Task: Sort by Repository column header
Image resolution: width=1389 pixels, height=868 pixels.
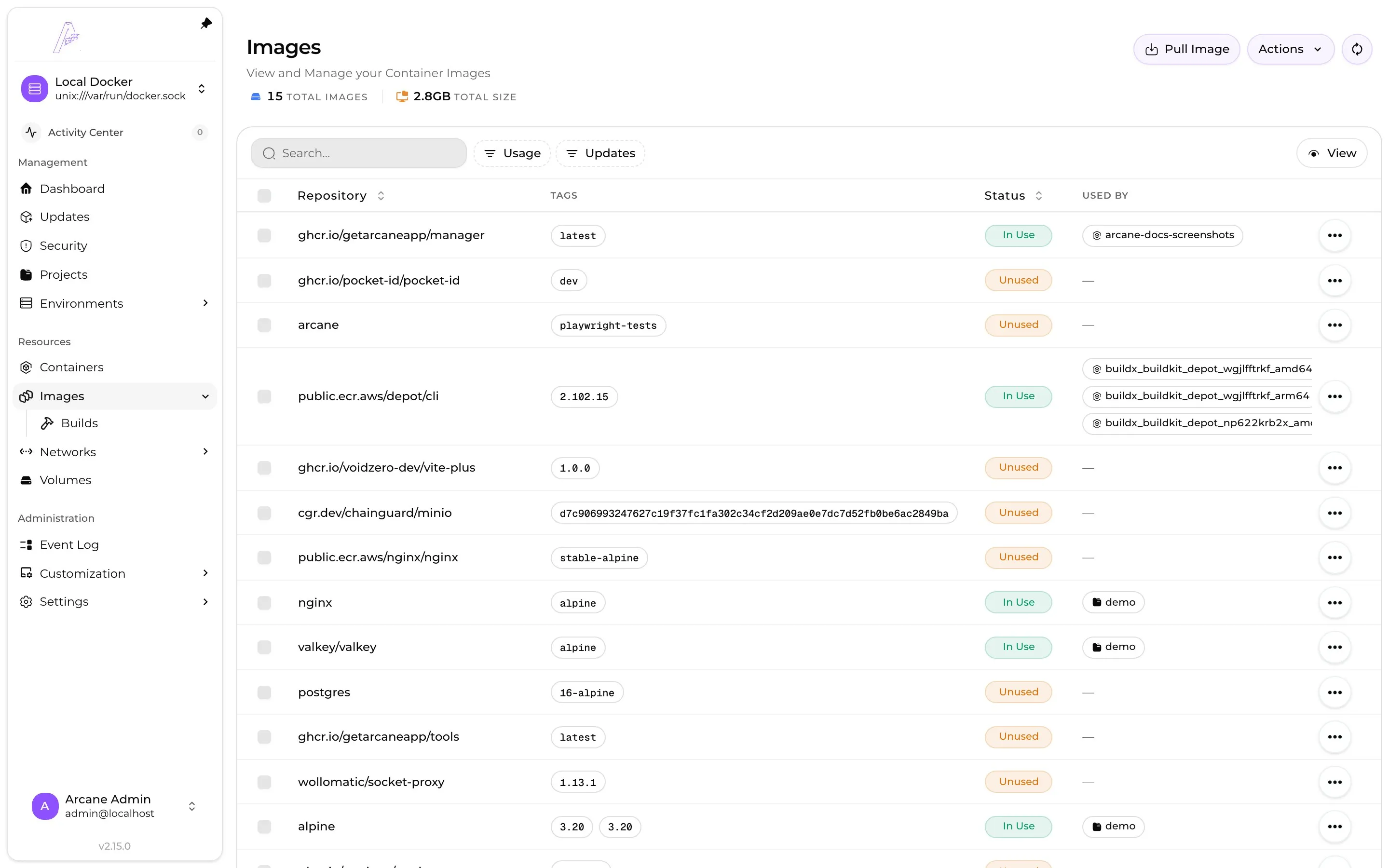Action: [341, 196]
